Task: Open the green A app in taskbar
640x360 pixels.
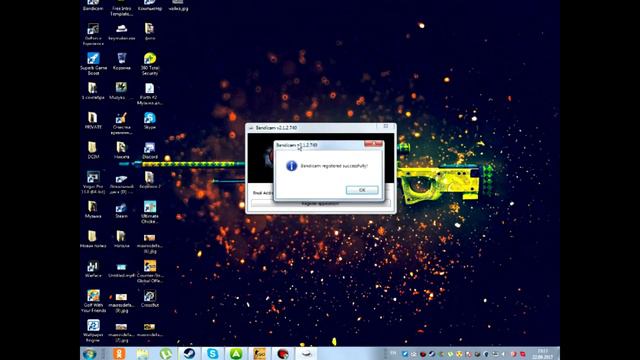Action: (x=236, y=353)
